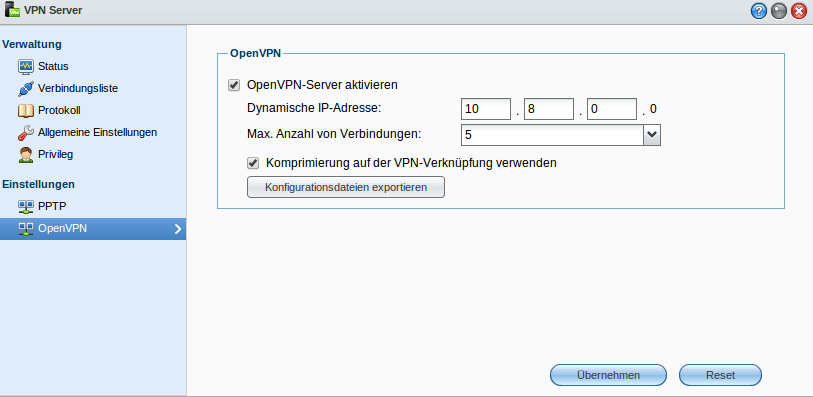Click the Privileg user icon
Screen dimensions: 813x397
click(25, 154)
